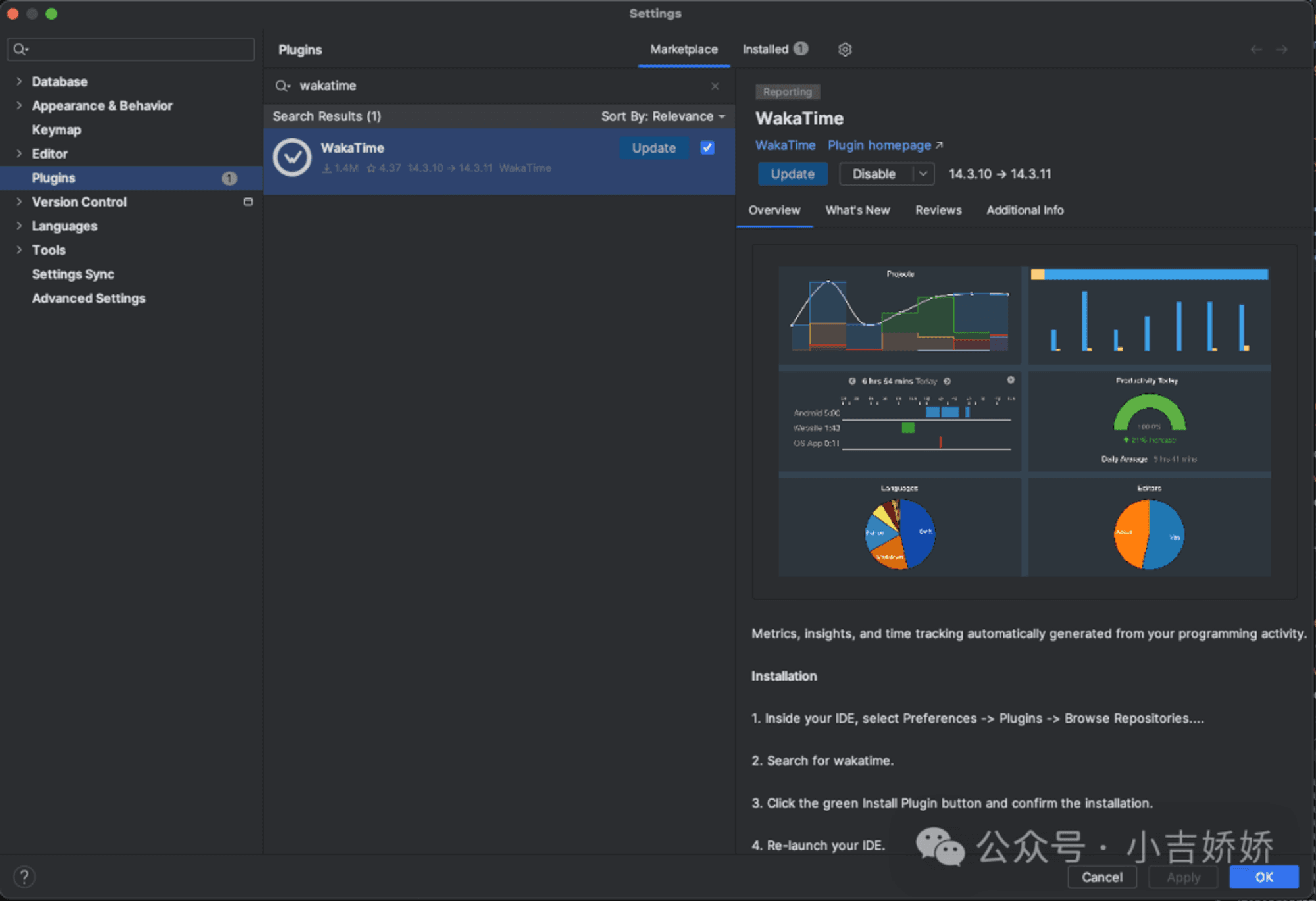Click the WakaTime heading in details pane
The image size is (1316, 901).
click(x=799, y=118)
